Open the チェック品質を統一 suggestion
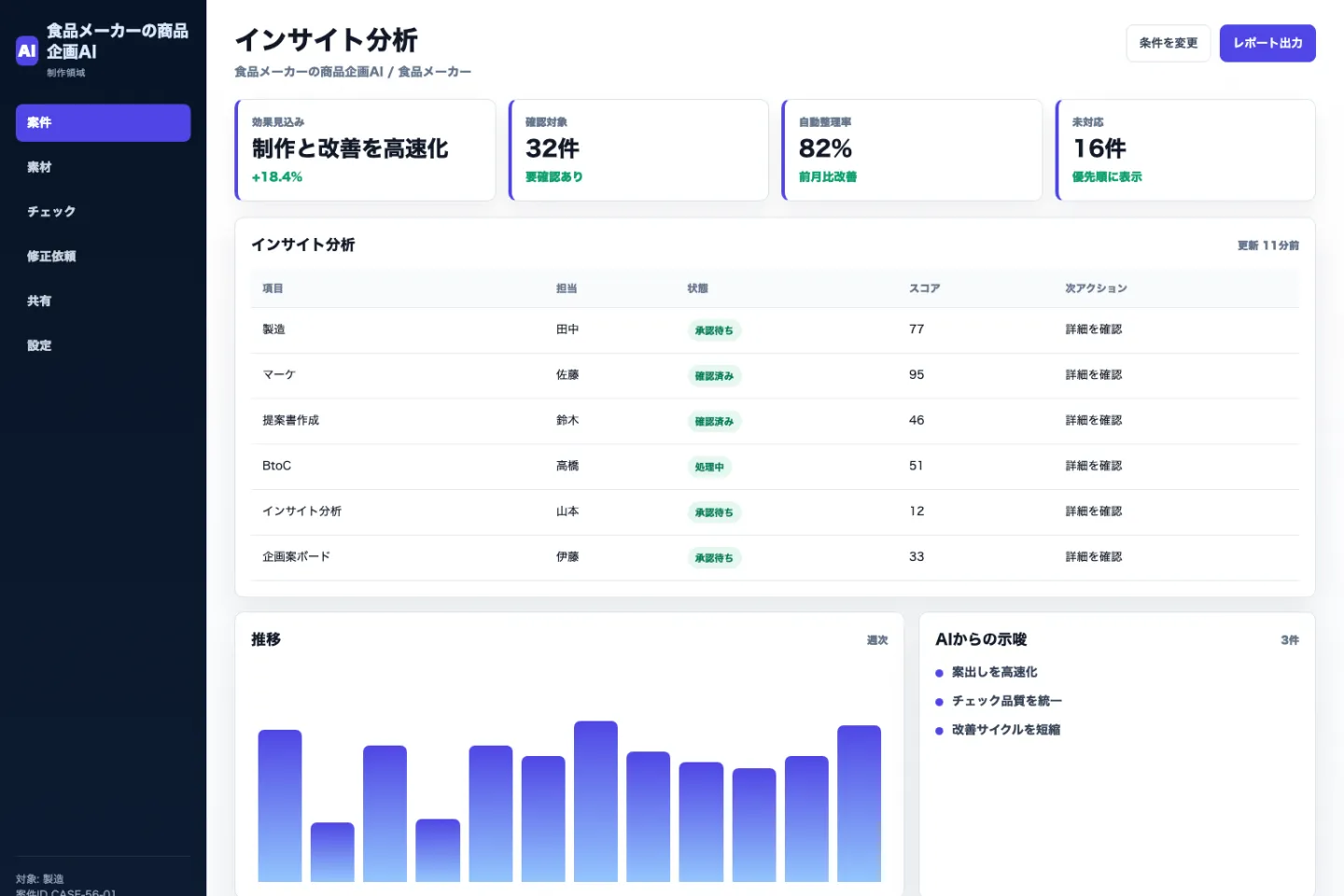1344x896 pixels. click(x=1006, y=701)
